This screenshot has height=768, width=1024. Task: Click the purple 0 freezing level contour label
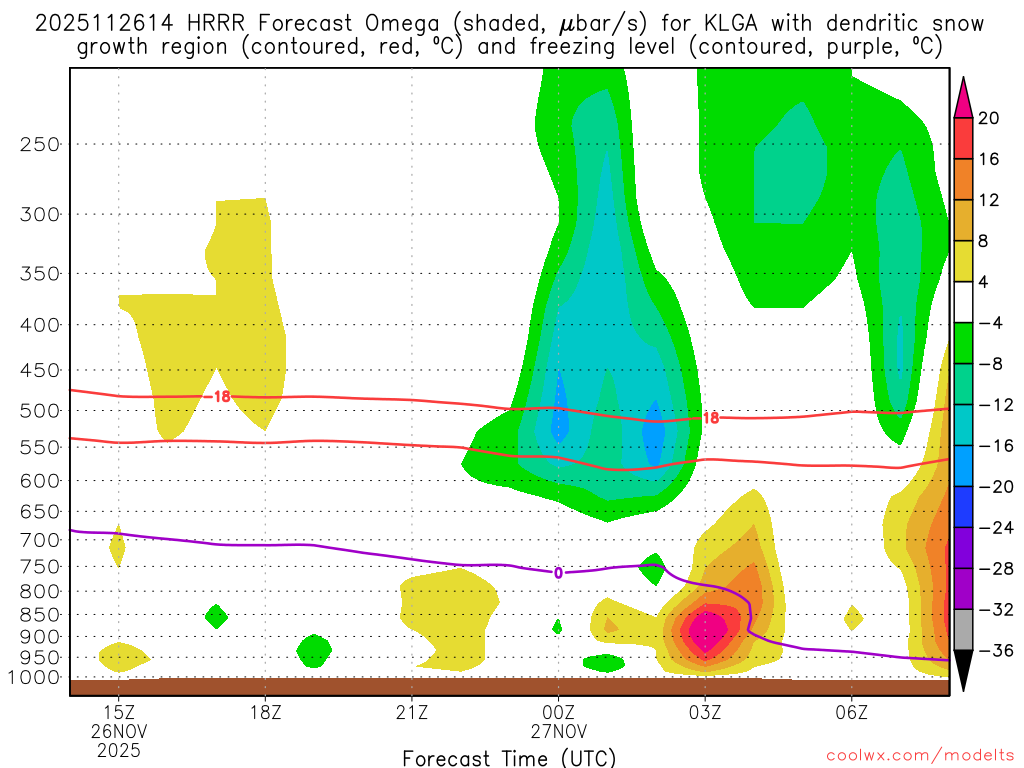coord(558,573)
